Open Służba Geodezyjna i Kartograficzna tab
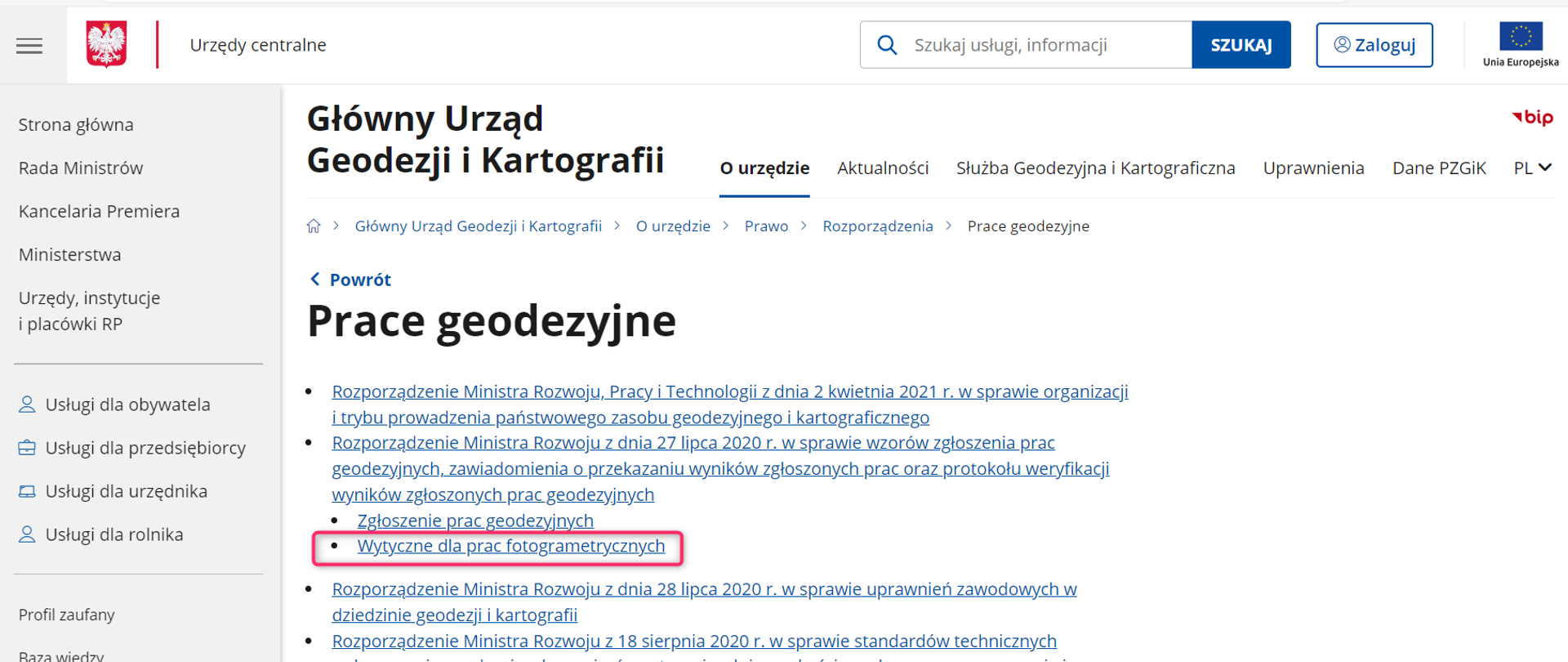The height and width of the screenshot is (662, 1568). tap(1095, 168)
